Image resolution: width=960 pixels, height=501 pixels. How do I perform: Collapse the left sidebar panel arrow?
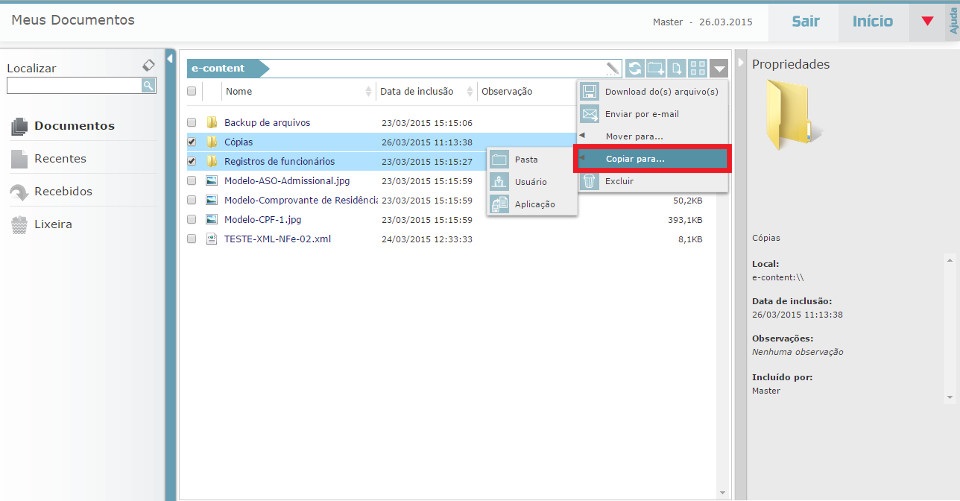[170, 58]
